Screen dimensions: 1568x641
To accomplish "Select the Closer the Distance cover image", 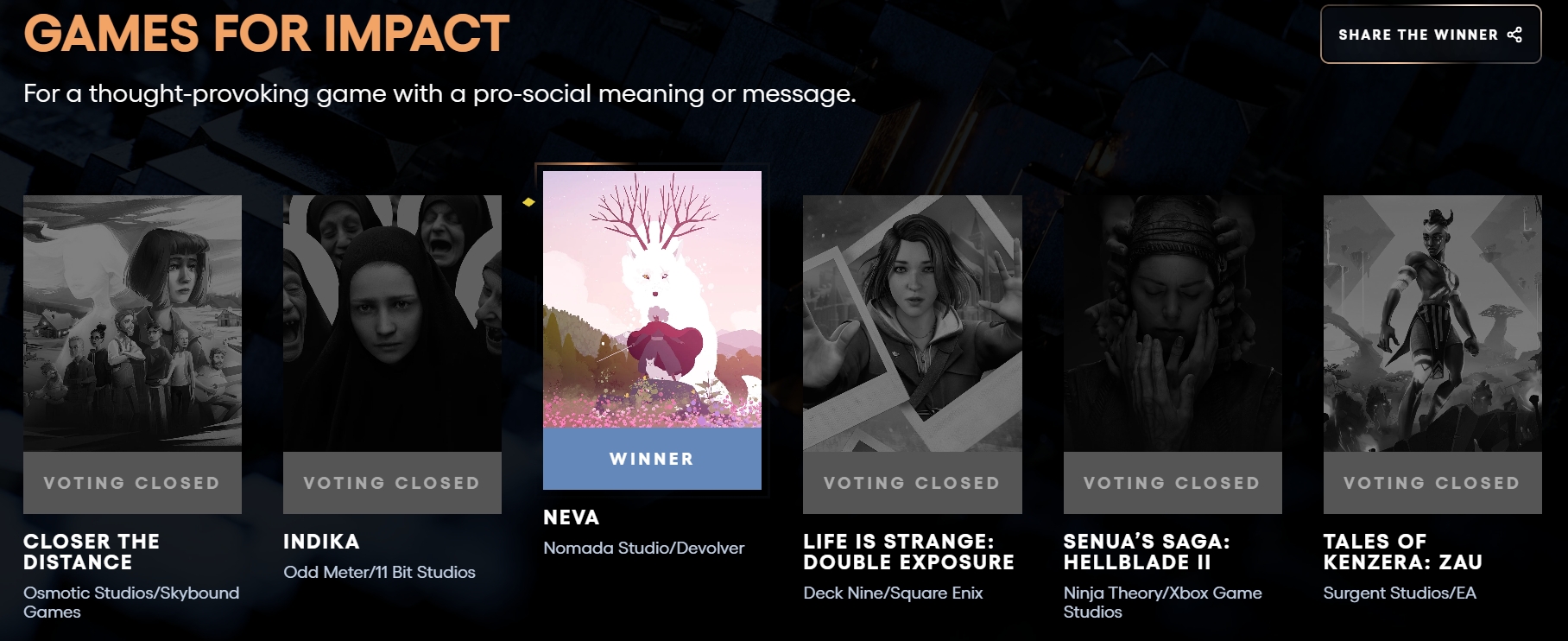I will coord(132,323).
